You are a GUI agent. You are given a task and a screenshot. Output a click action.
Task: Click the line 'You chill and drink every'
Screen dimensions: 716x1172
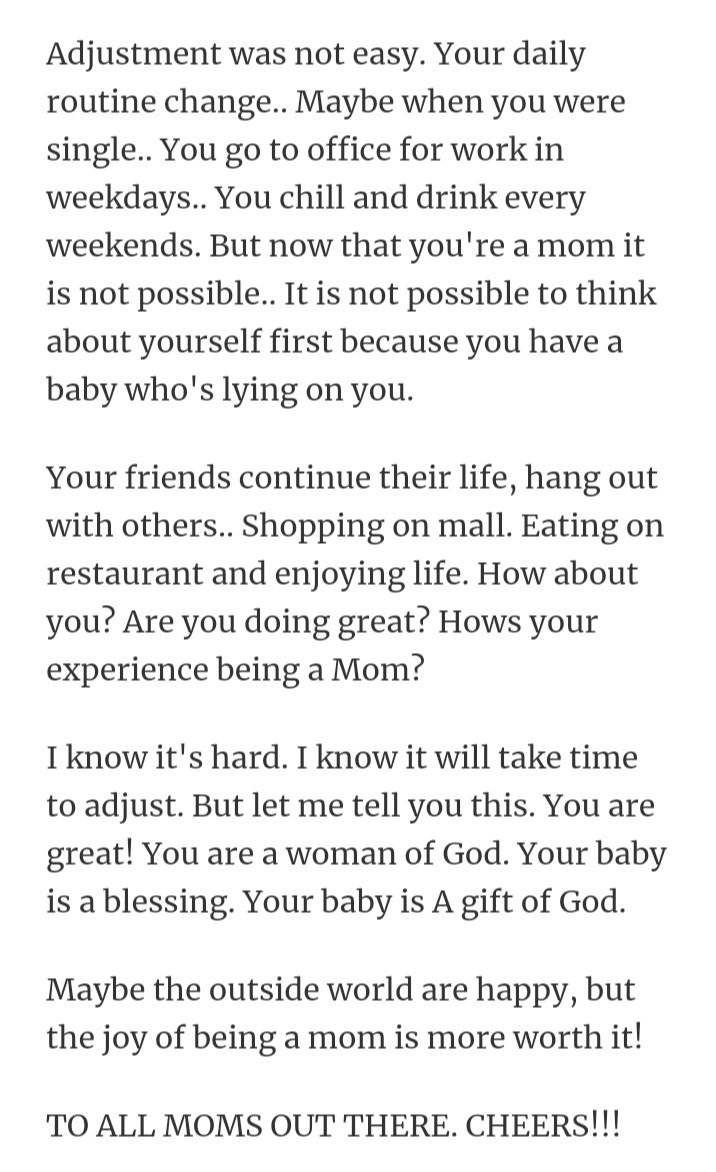click(399, 198)
